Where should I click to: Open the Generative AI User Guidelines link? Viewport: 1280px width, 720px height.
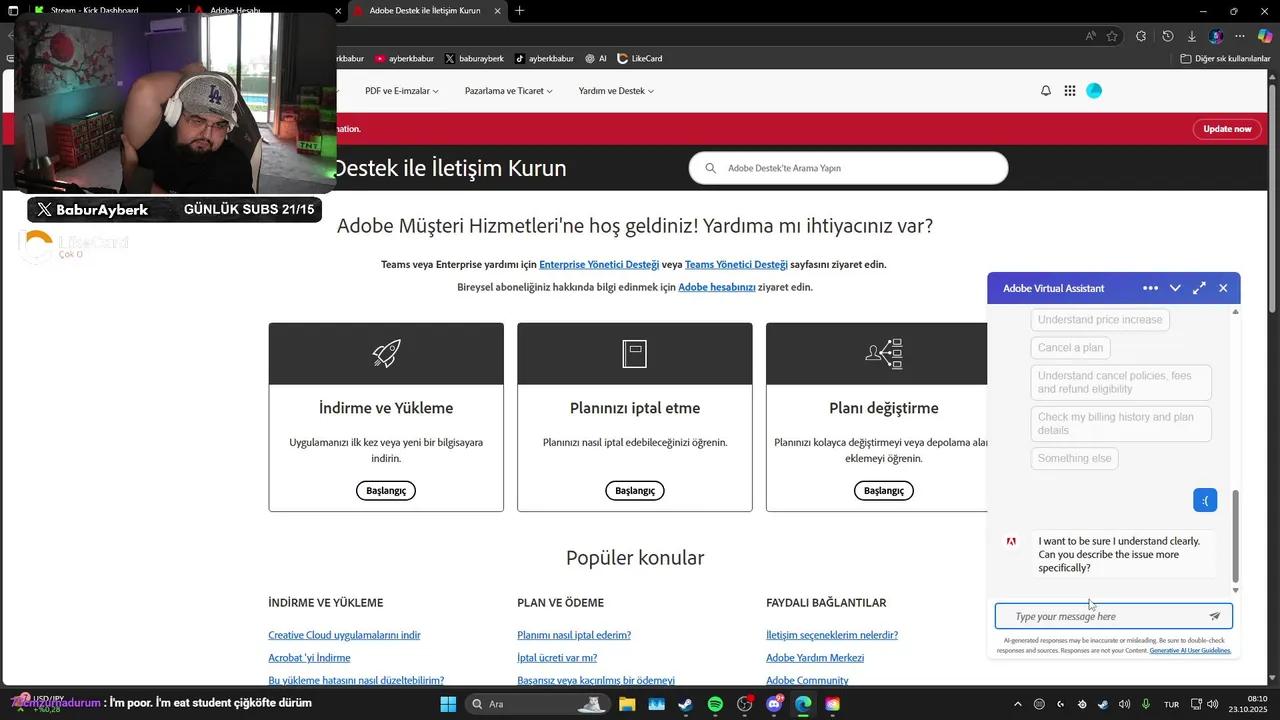(1190, 651)
